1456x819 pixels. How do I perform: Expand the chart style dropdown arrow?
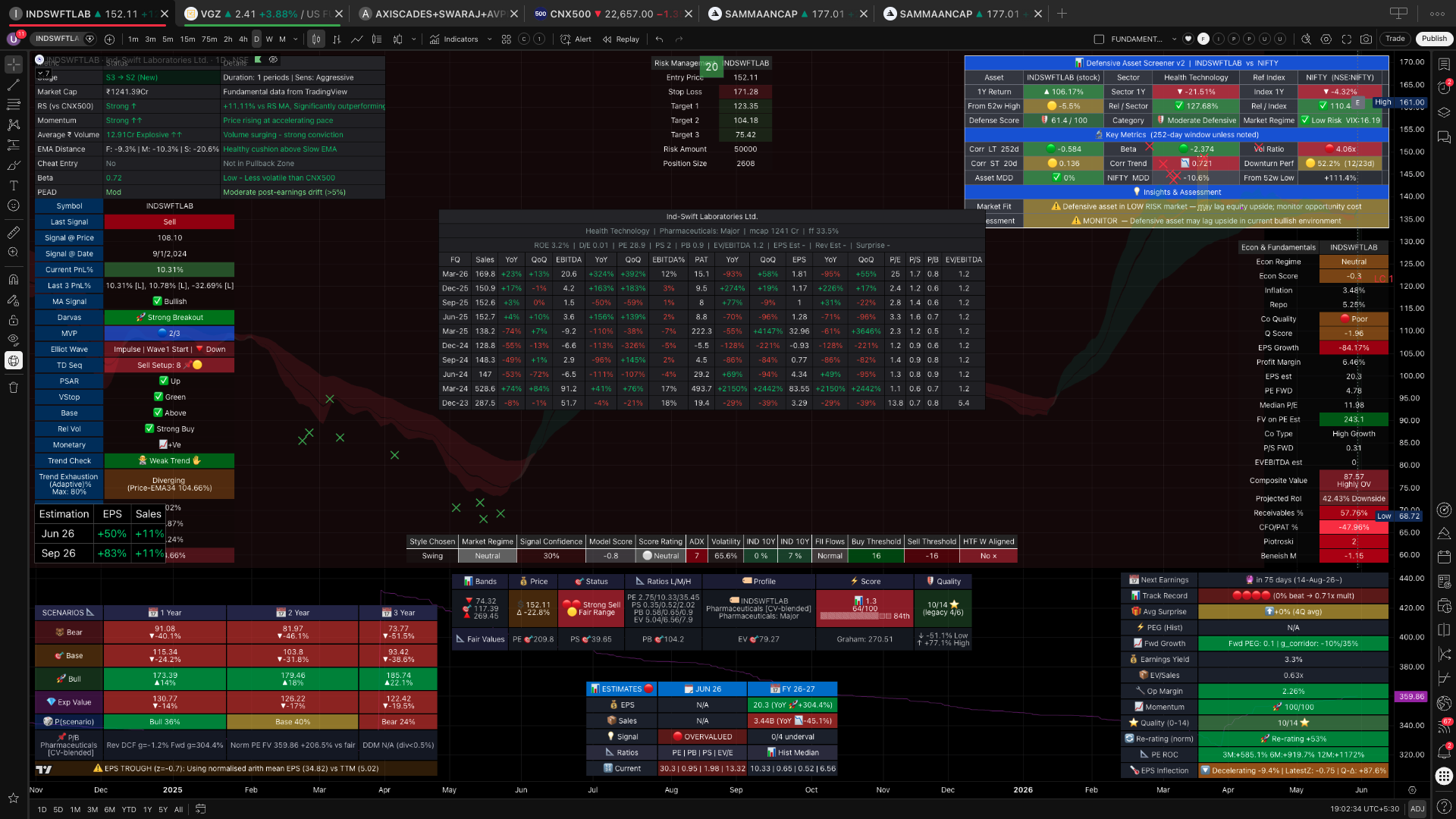413,39
